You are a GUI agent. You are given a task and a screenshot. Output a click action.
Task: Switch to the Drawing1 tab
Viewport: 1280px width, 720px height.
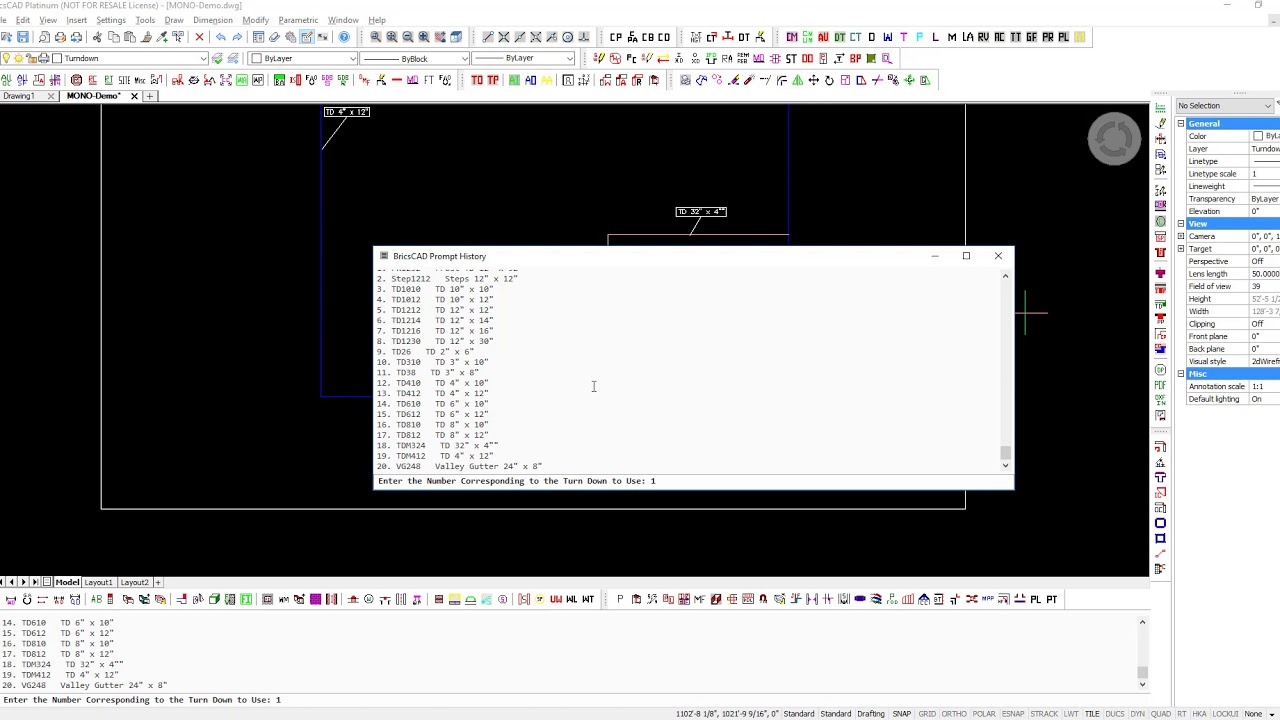tap(19, 96)
